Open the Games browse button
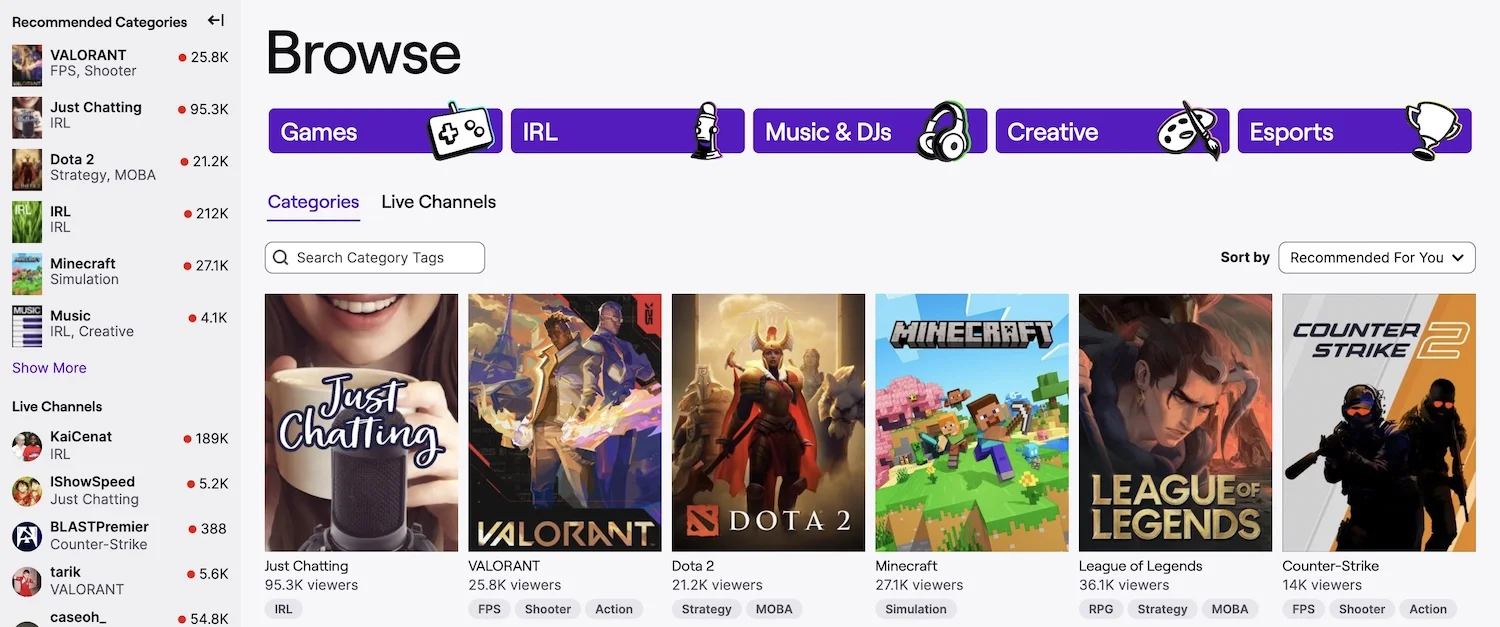The height and width of the screenshot is (627, 1500). click(x=385, y=132)
